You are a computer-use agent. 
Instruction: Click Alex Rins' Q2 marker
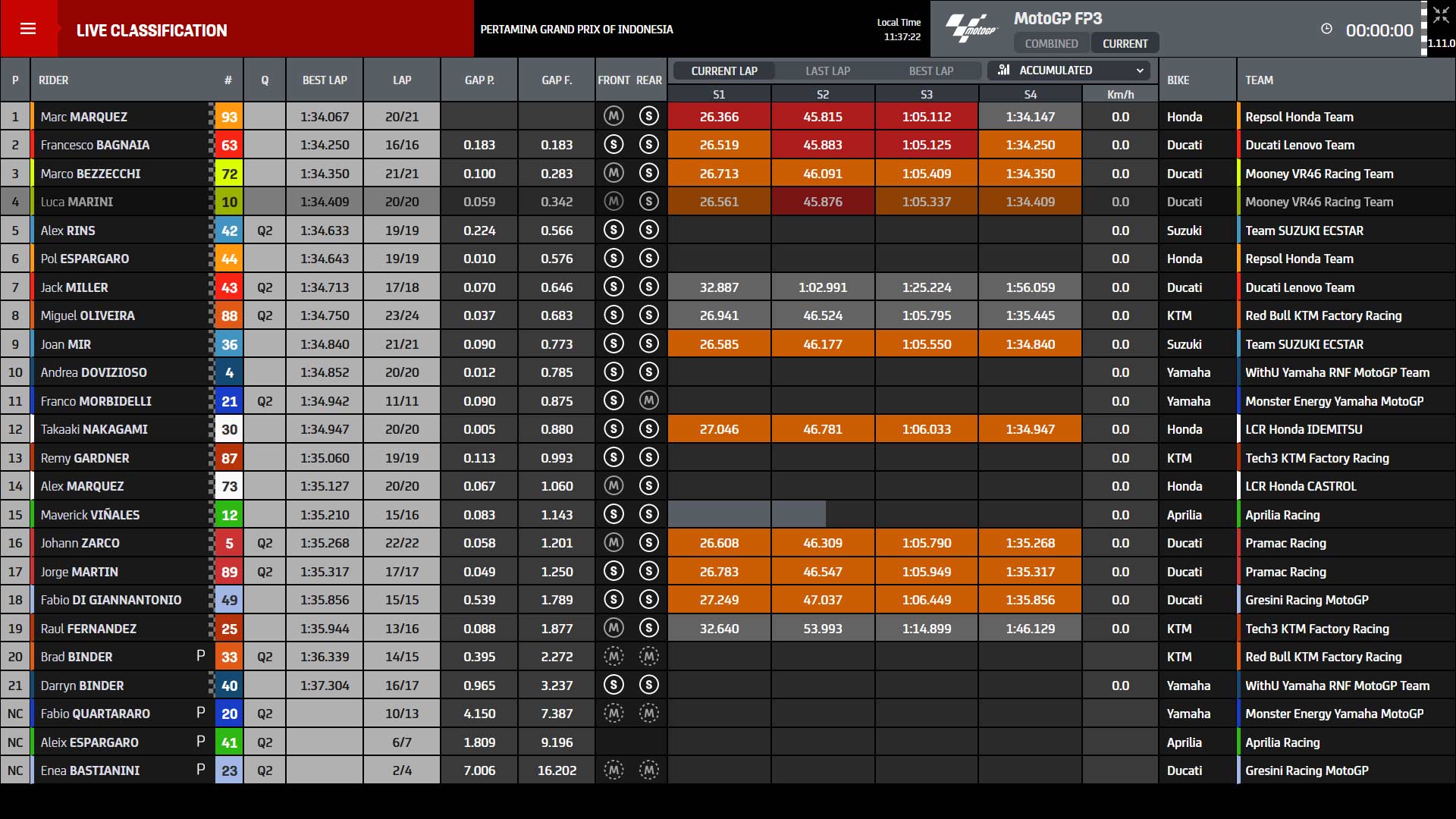(265, 231)
